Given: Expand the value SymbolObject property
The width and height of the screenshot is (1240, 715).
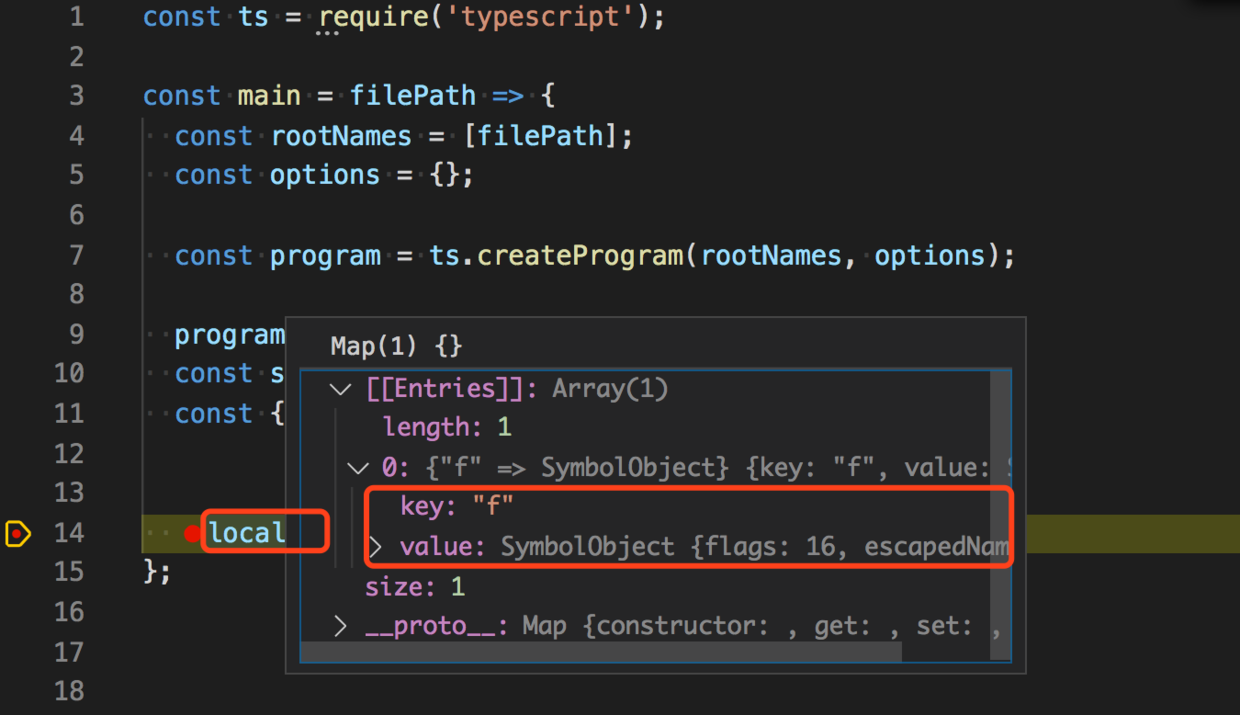Looking at the screenshot, I should (x=379, y=546).
